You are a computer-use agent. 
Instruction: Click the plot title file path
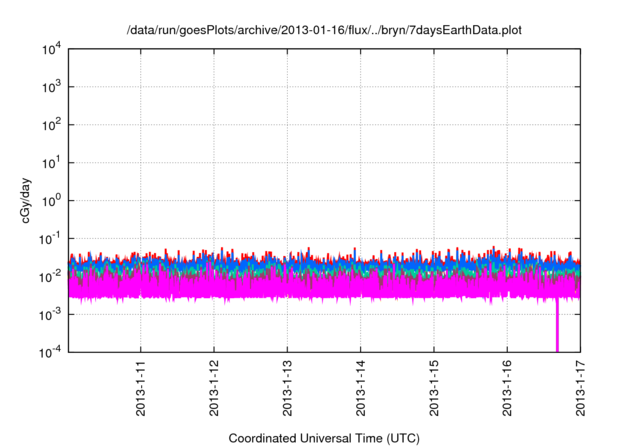[324, 30]
